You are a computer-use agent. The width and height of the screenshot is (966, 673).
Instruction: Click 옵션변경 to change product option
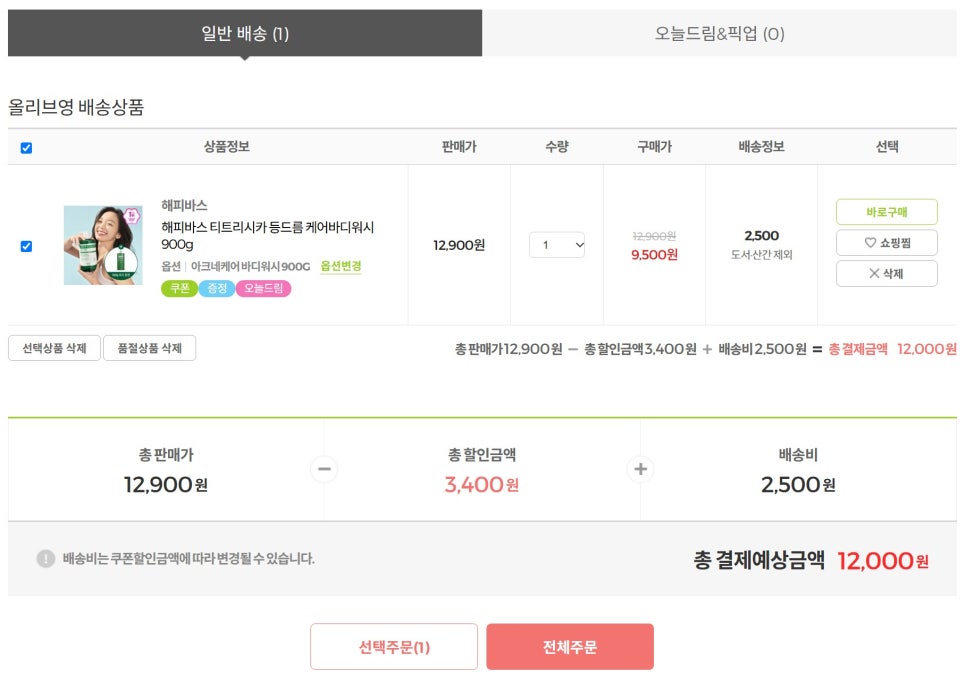point(341,266)
